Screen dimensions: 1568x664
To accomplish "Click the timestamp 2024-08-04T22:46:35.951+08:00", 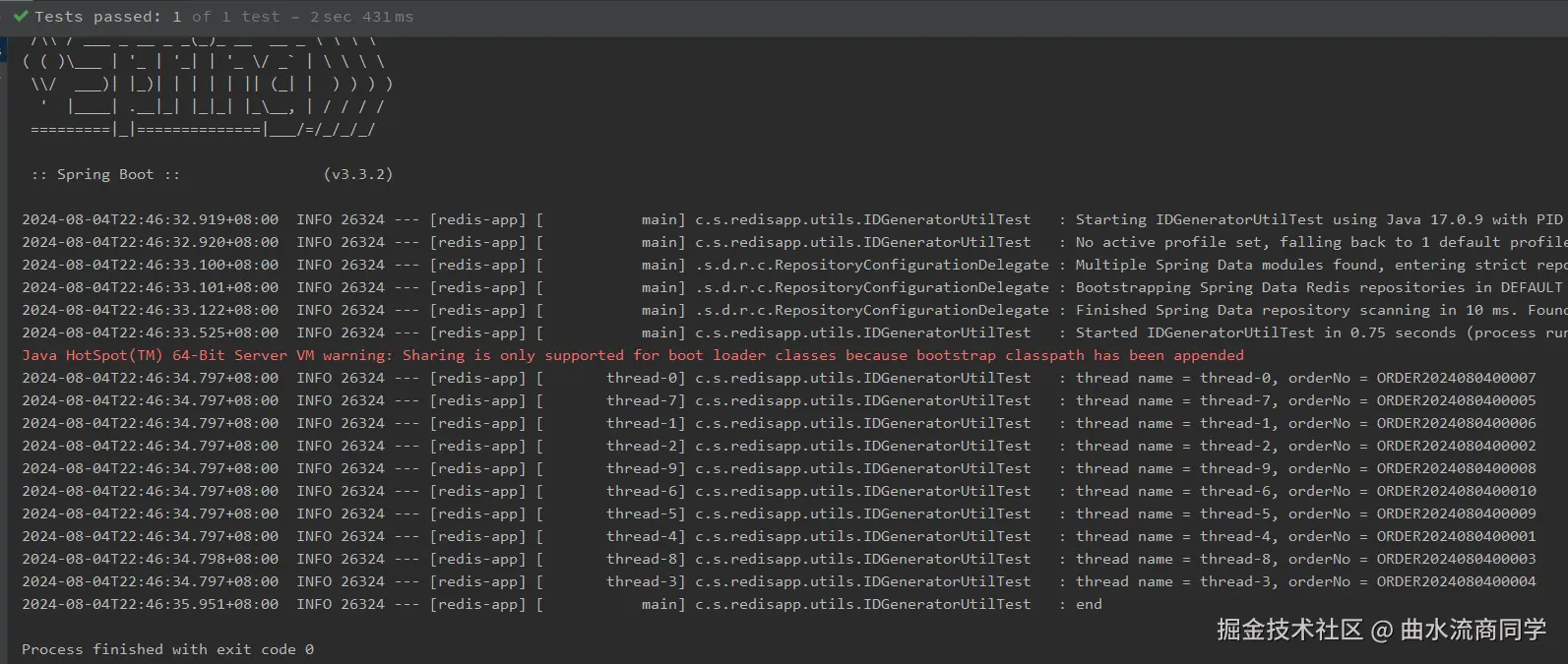I will coord(151,604).
